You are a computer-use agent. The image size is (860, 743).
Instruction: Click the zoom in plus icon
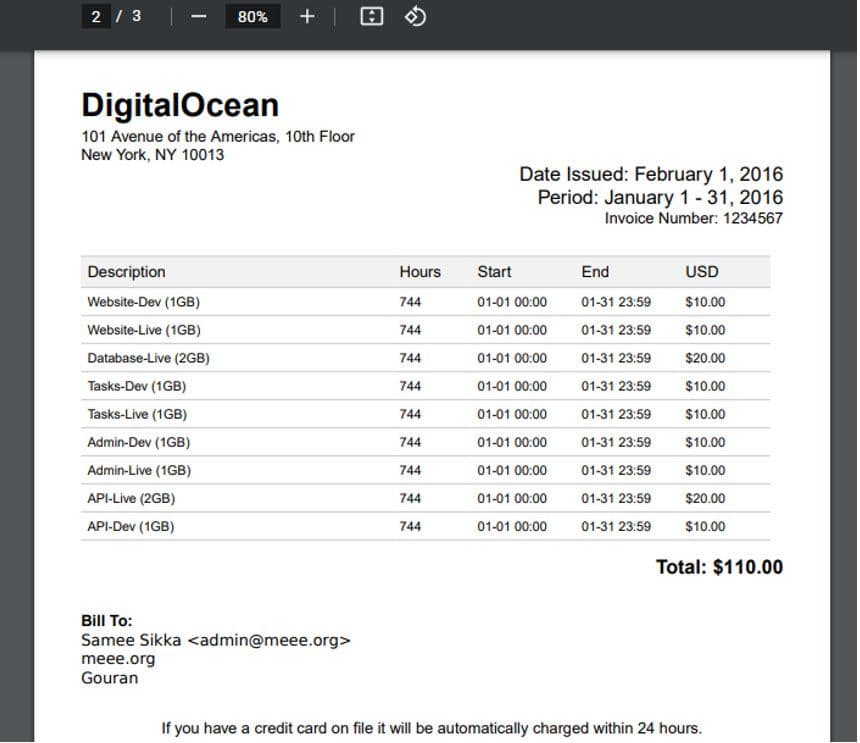point(307,17)
